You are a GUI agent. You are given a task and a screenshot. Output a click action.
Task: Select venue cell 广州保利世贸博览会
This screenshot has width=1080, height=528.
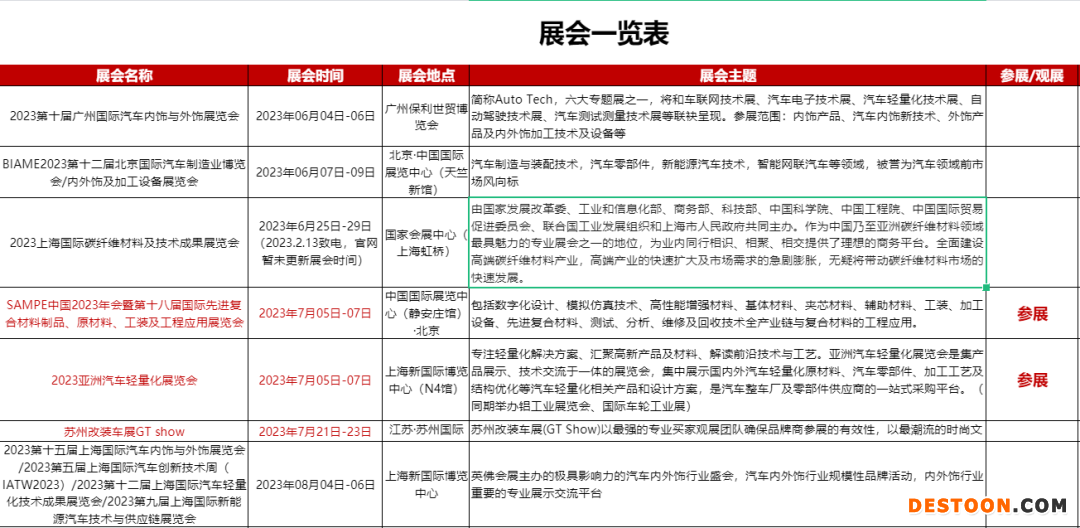tap(426, 116)
